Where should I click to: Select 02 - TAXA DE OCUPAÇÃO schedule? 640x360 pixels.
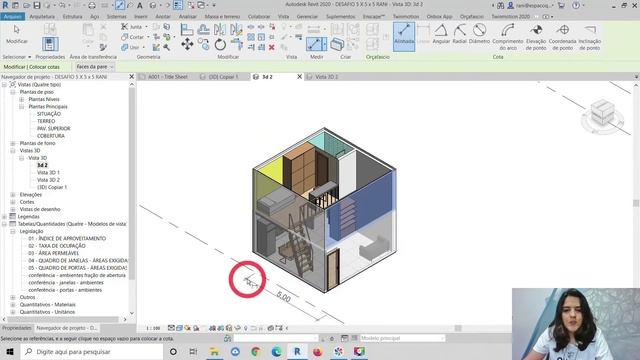click(57, 246)
